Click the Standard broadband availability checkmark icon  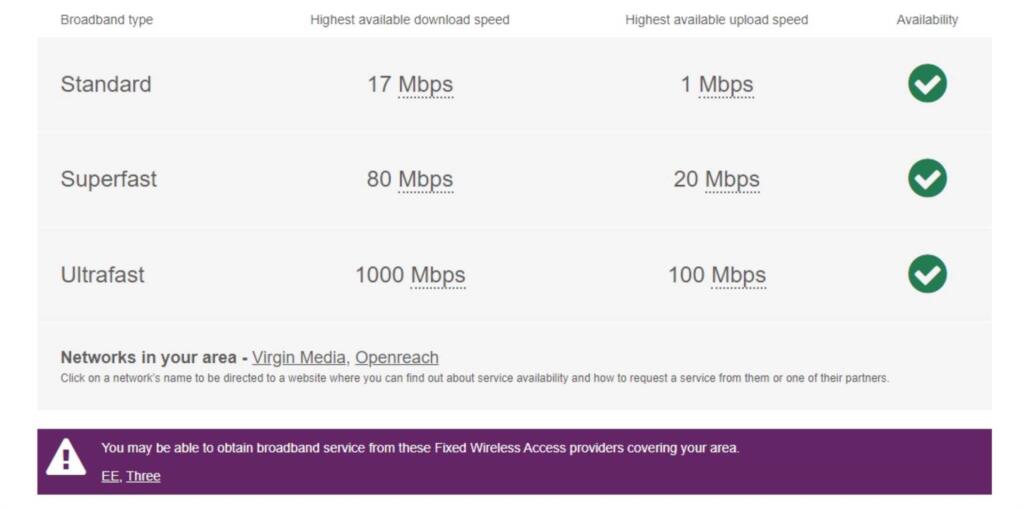point(927,83)
